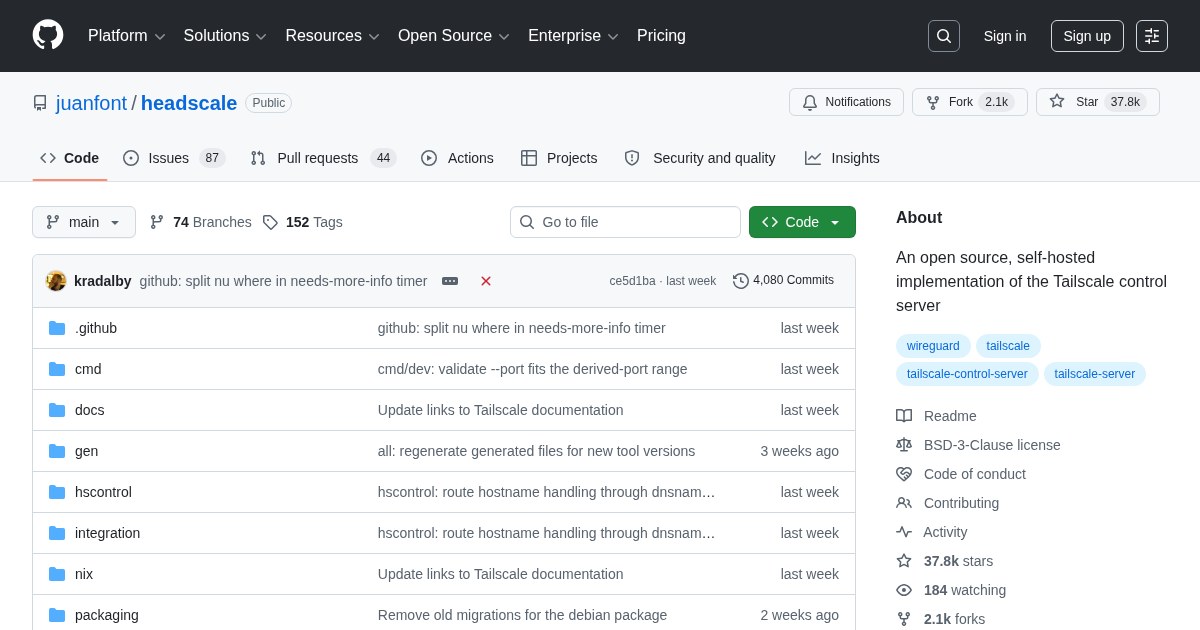The height and width of the screenshot is (630, 1200).
Task: Open the .github folder
Action: point(96,328)
